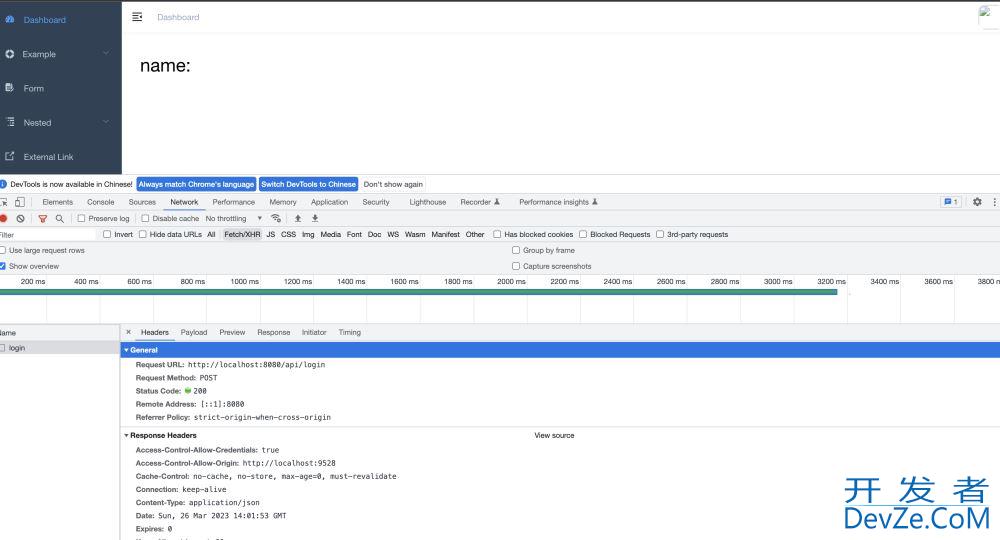Filter requests by CSS type
The image size is (1000, 540).
tap(288, 235)
